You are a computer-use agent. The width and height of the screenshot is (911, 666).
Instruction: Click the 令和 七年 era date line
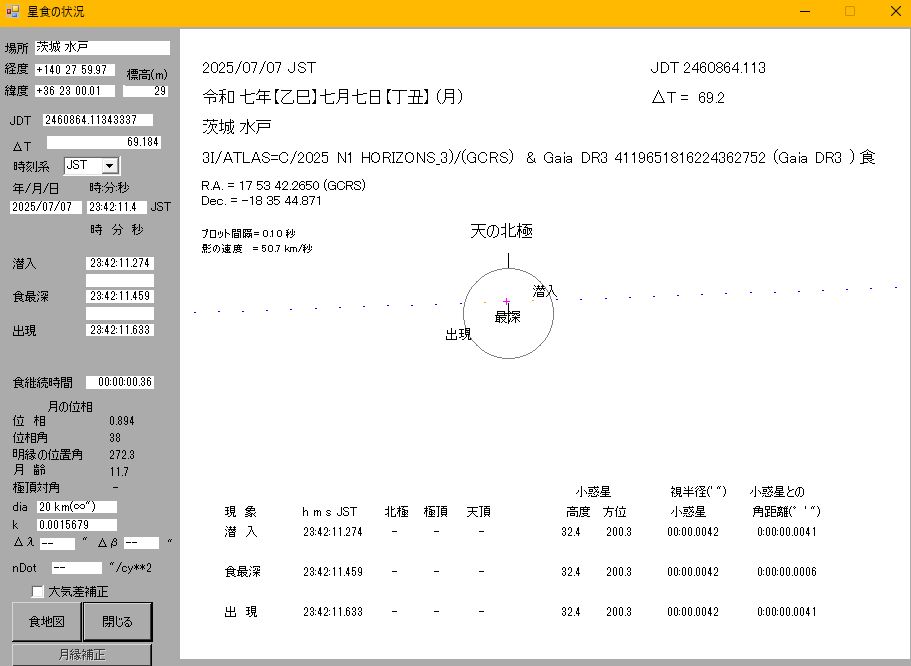[x=333, y=96]
